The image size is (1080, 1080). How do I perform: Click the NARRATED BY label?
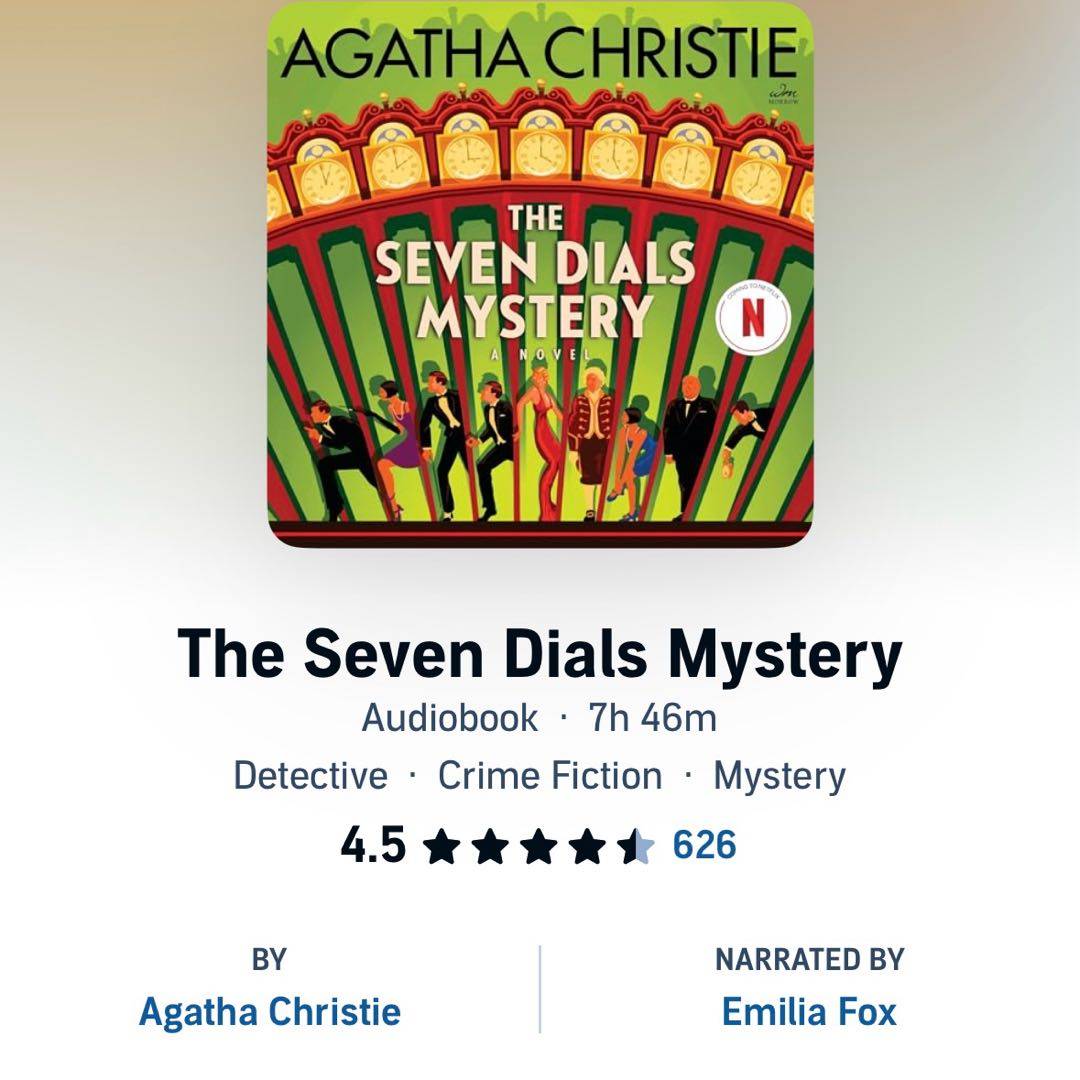point(809,959)
